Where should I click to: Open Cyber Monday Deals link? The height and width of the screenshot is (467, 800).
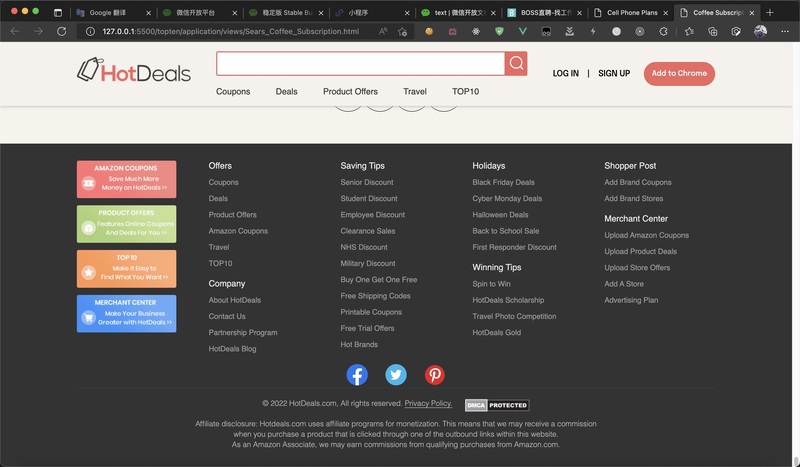(x=507, y=199)
